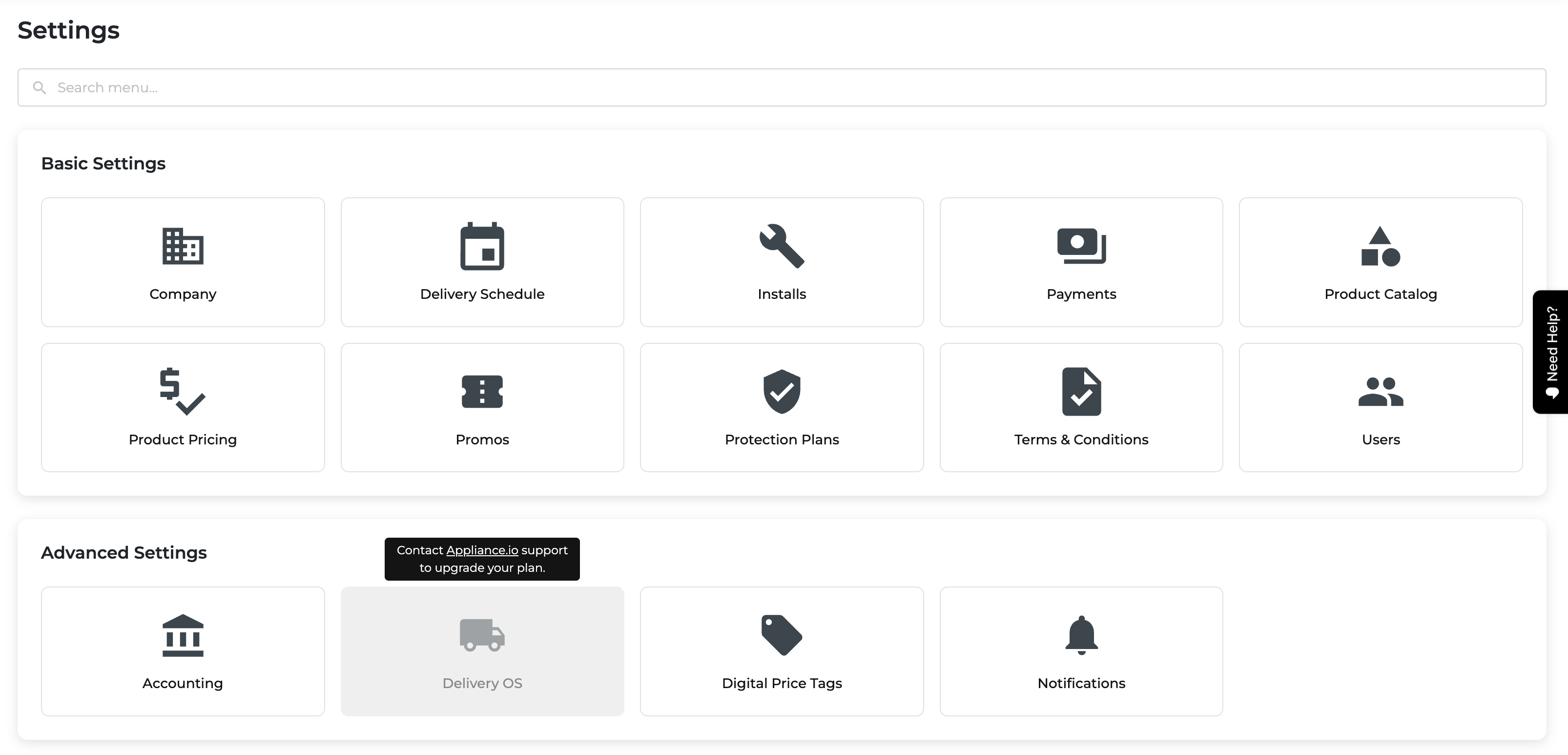Click the Product Pricing dollar-check icon

182,392
